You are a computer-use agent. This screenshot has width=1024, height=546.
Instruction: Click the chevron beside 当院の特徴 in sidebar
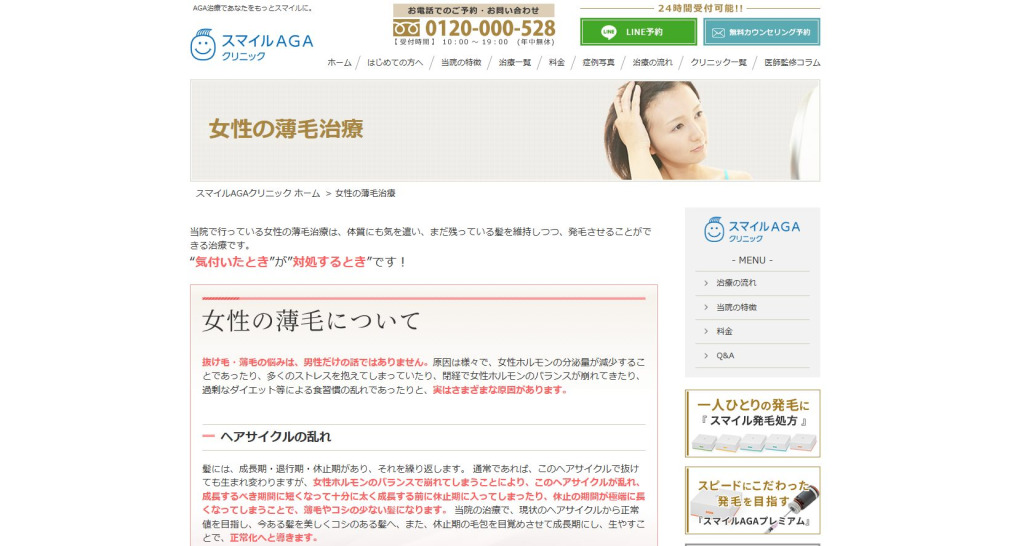[x=706, y=307]
